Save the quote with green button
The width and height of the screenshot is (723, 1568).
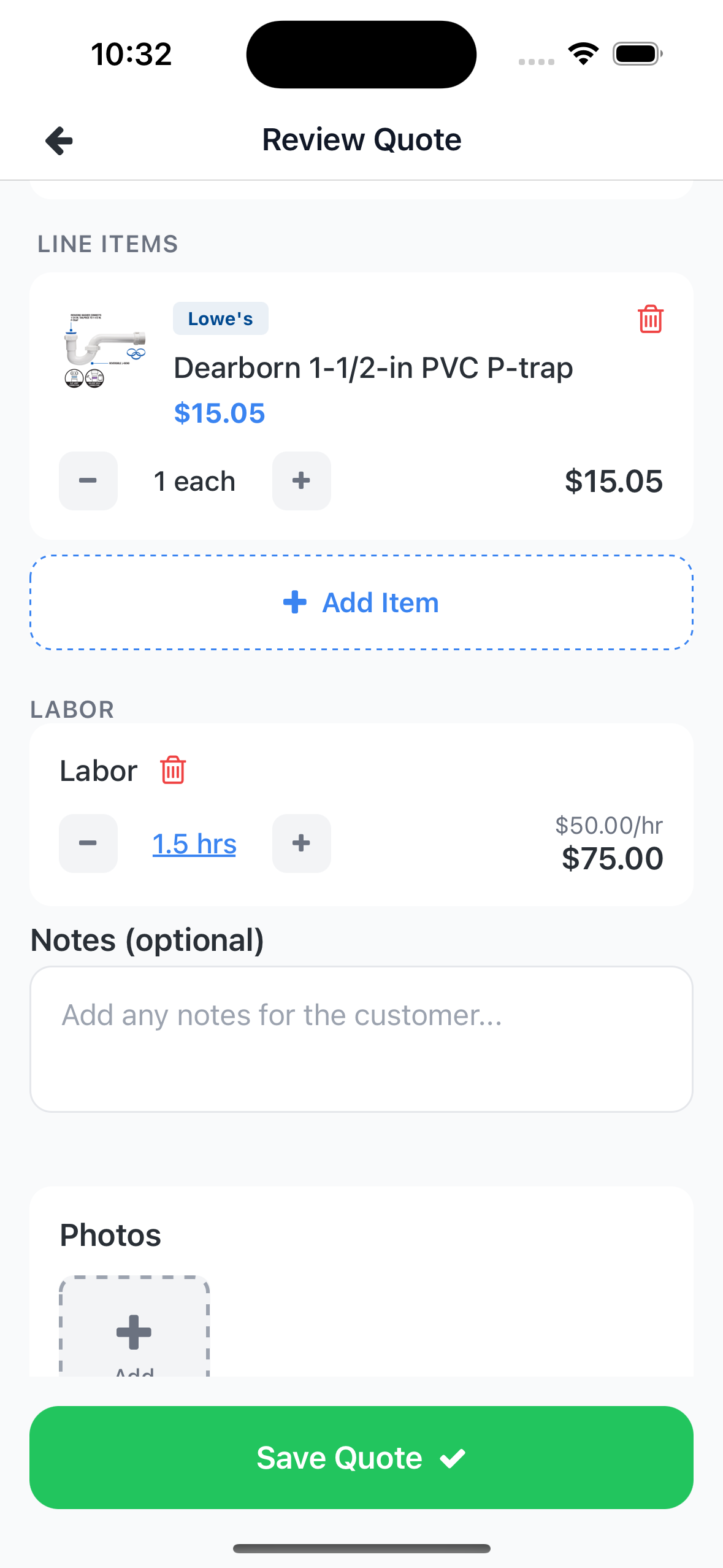[361, 1458]
